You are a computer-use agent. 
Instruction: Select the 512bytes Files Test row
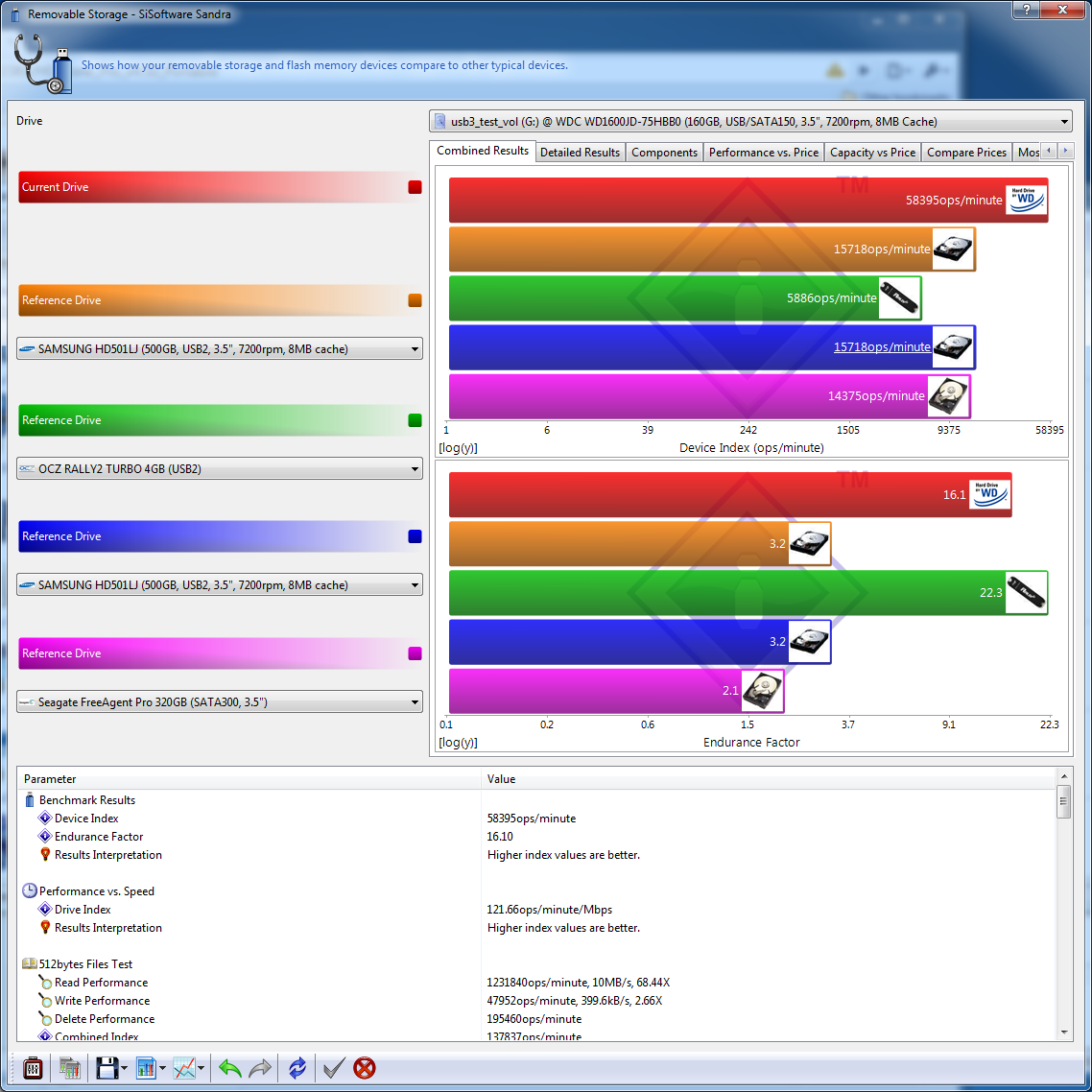click(538, 963)
